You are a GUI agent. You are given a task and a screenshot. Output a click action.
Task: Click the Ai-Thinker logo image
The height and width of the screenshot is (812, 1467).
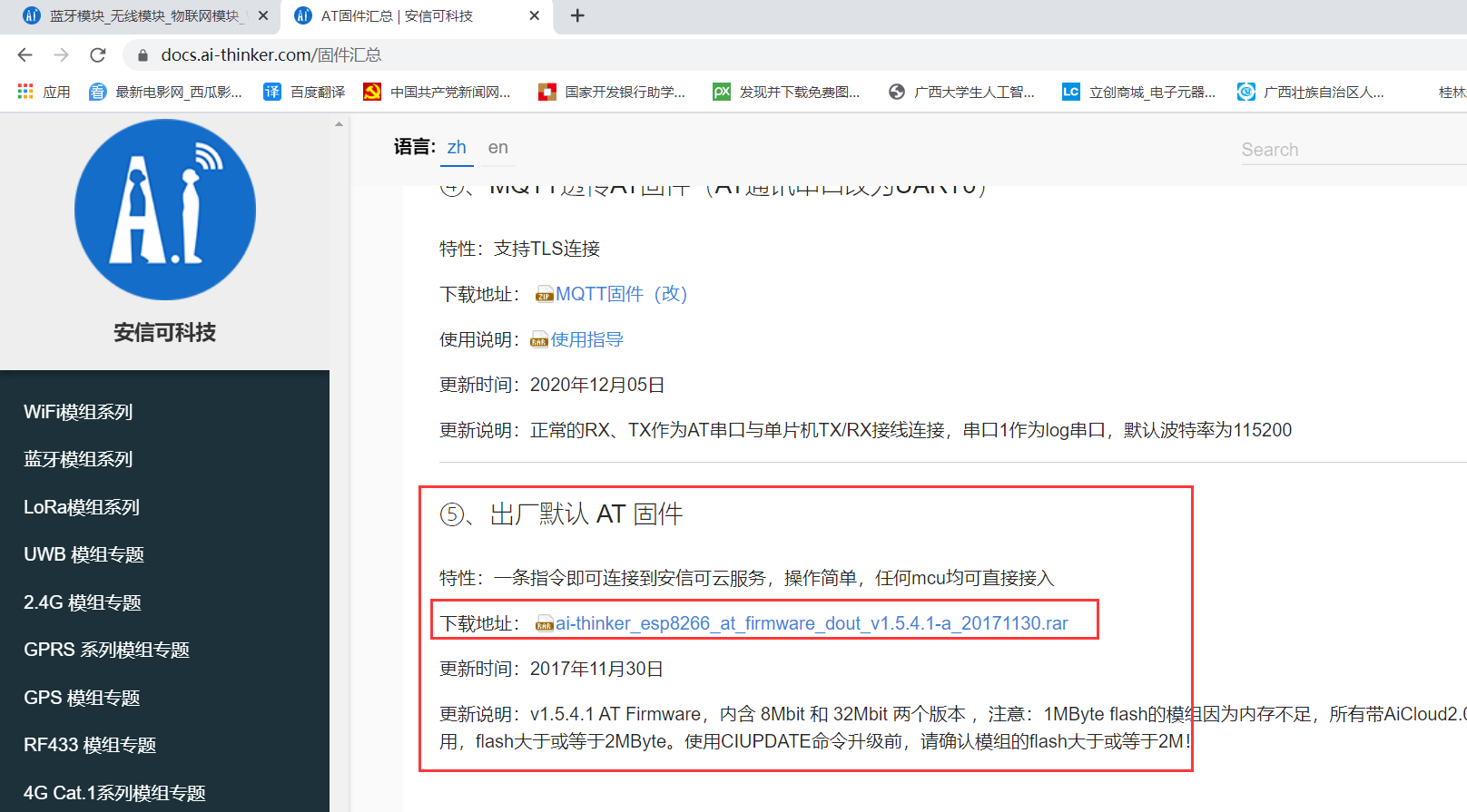(165, 210)
